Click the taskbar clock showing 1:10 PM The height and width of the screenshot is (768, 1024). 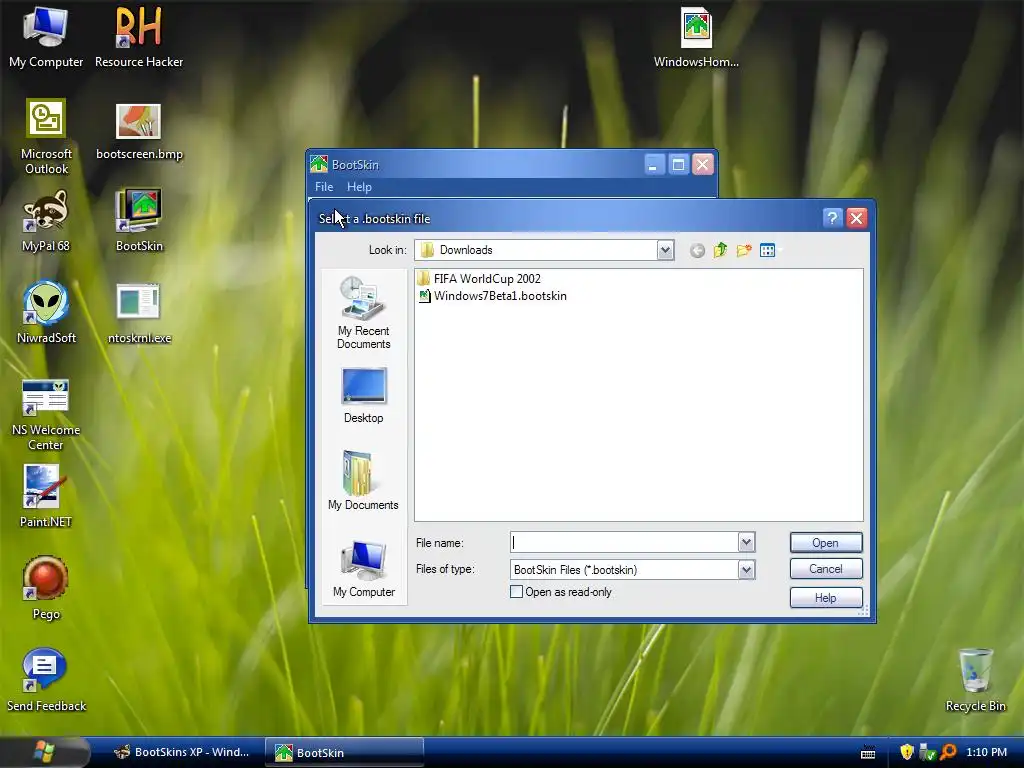(x=986, y=752)
